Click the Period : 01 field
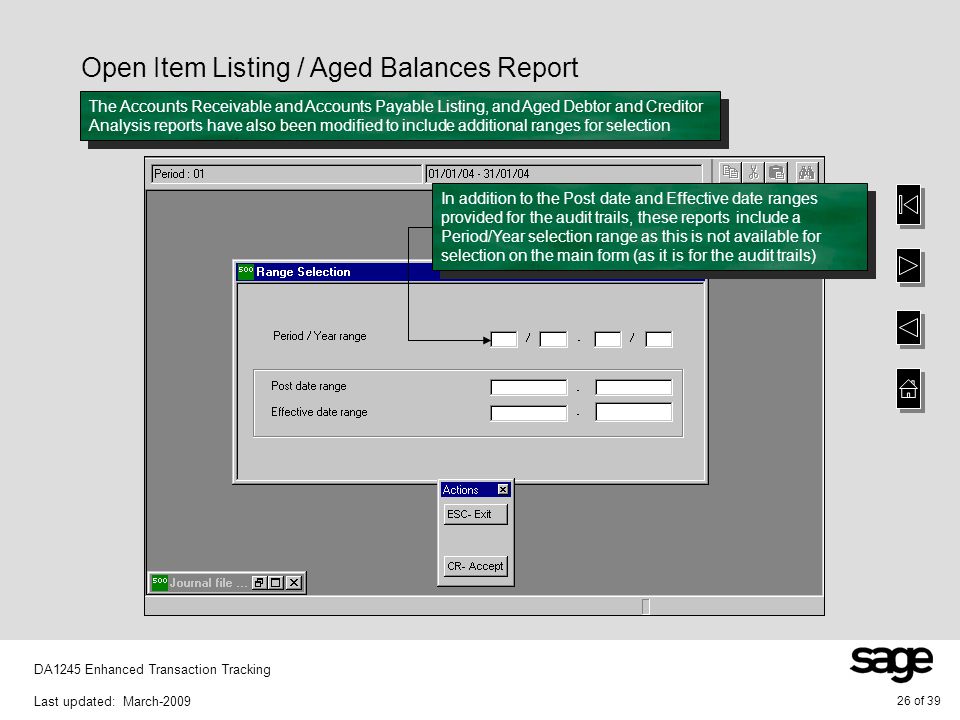Image resolution: width=960 pixels, height=720 pixels. coord(286,174)
